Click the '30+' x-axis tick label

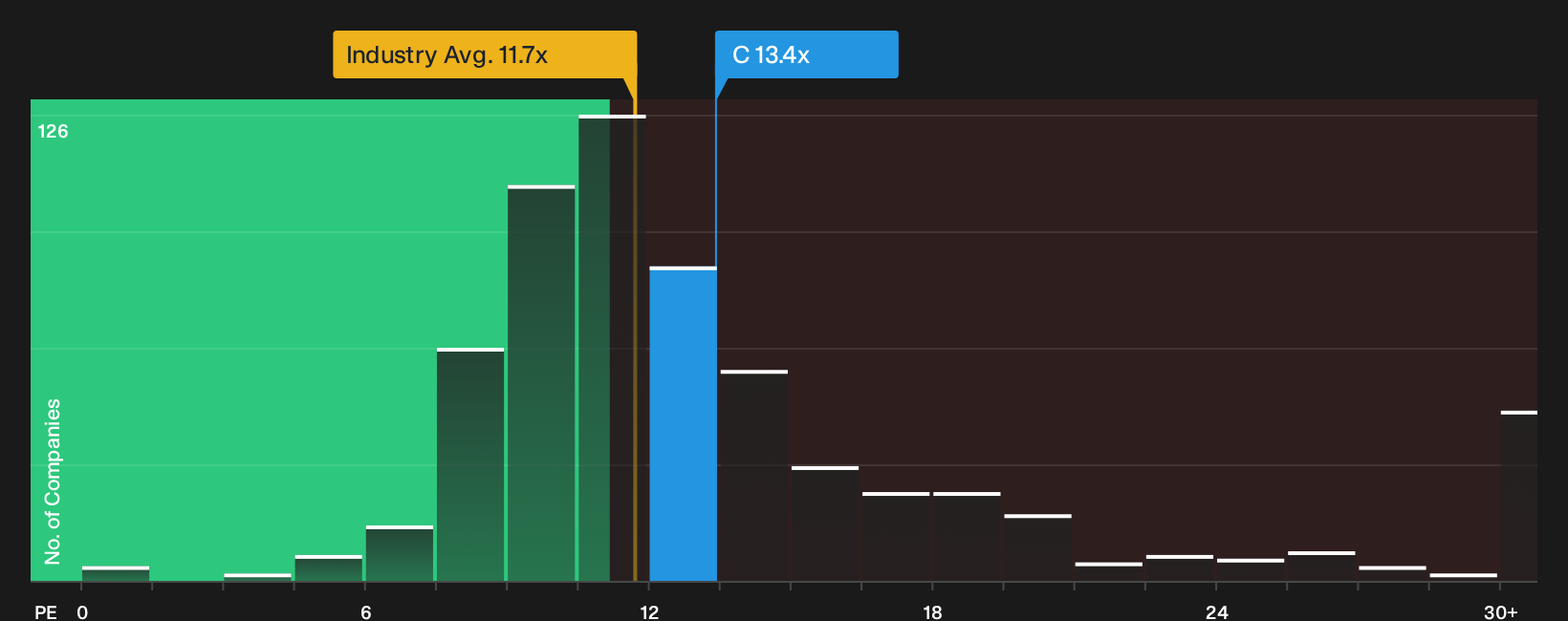1500,612
